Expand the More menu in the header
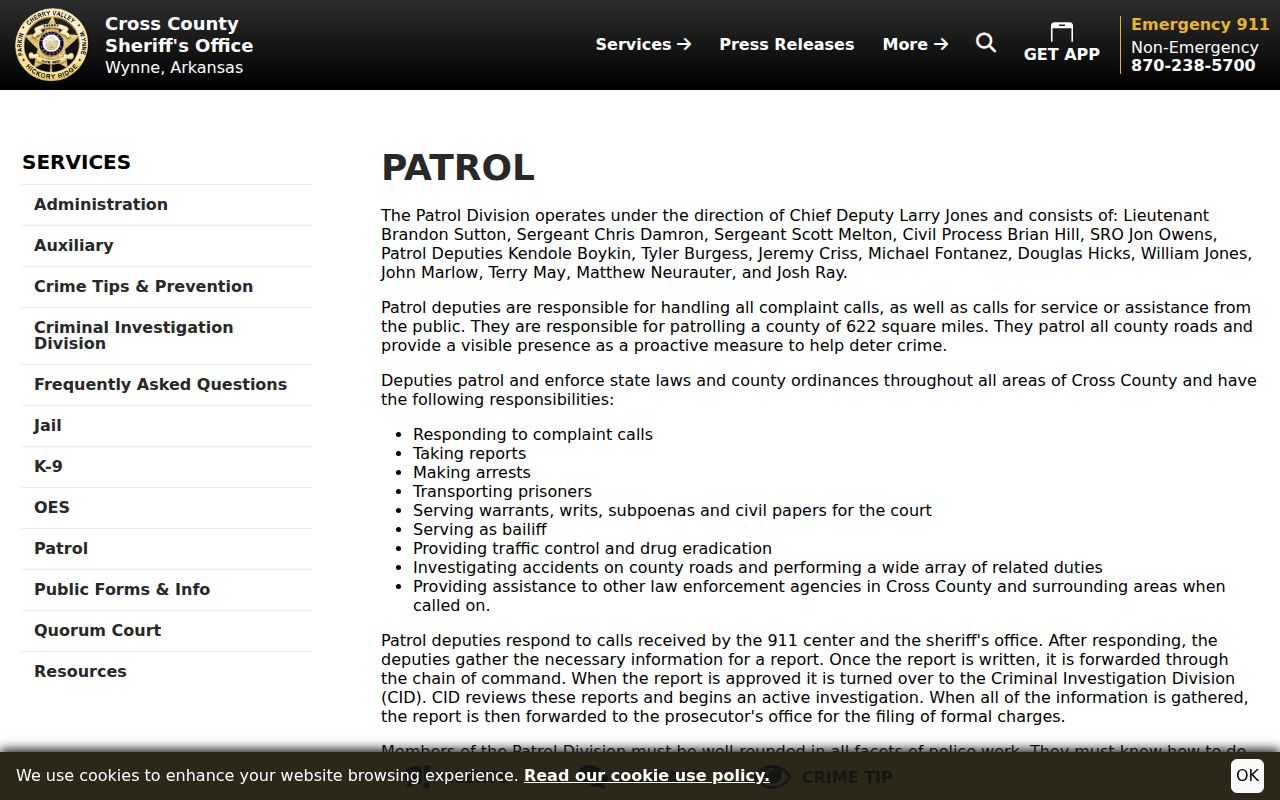Image resolution: width=1280 pixels, height=800 pixels. pos(915,44)
